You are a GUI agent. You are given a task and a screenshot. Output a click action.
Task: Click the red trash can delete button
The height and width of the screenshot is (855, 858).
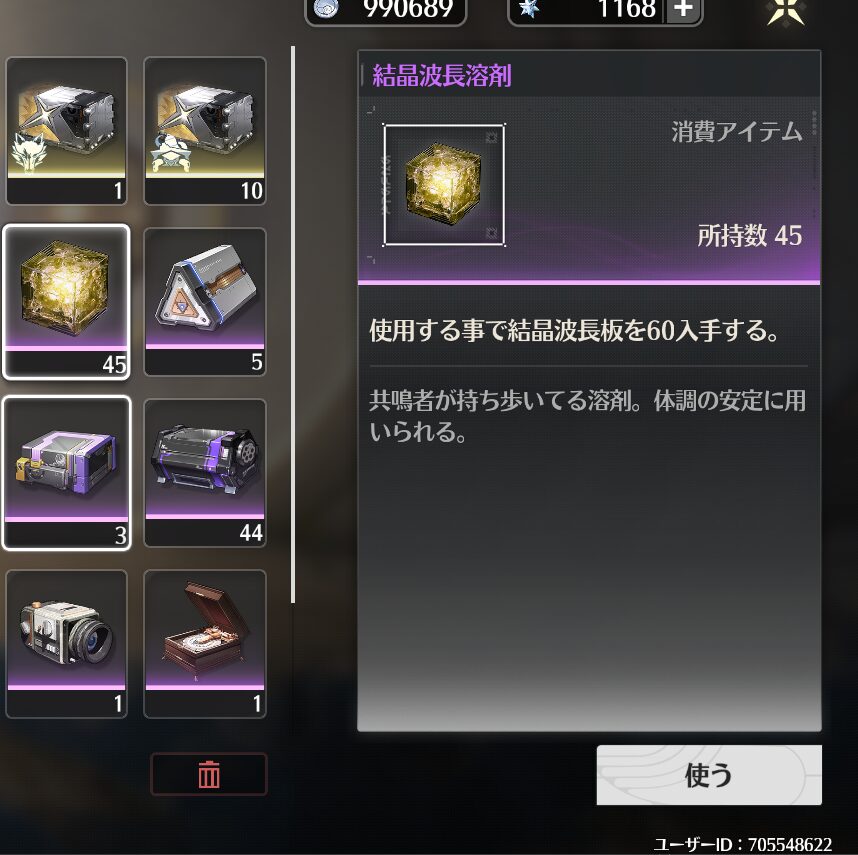pos(208,774)
